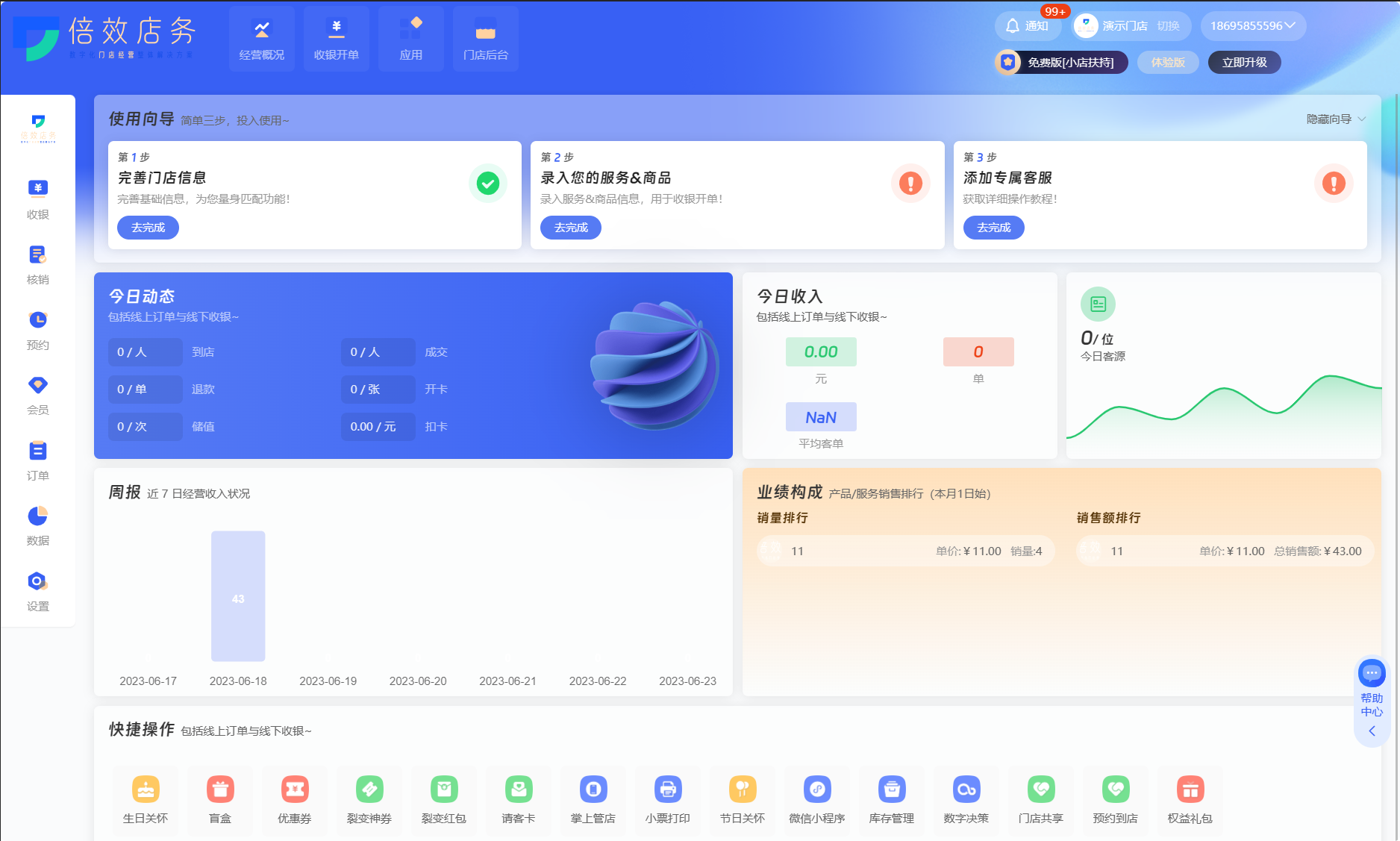1400x841 pixels.
Task: Switch to the 经营概况 top tab
Action: coord(262,39)
